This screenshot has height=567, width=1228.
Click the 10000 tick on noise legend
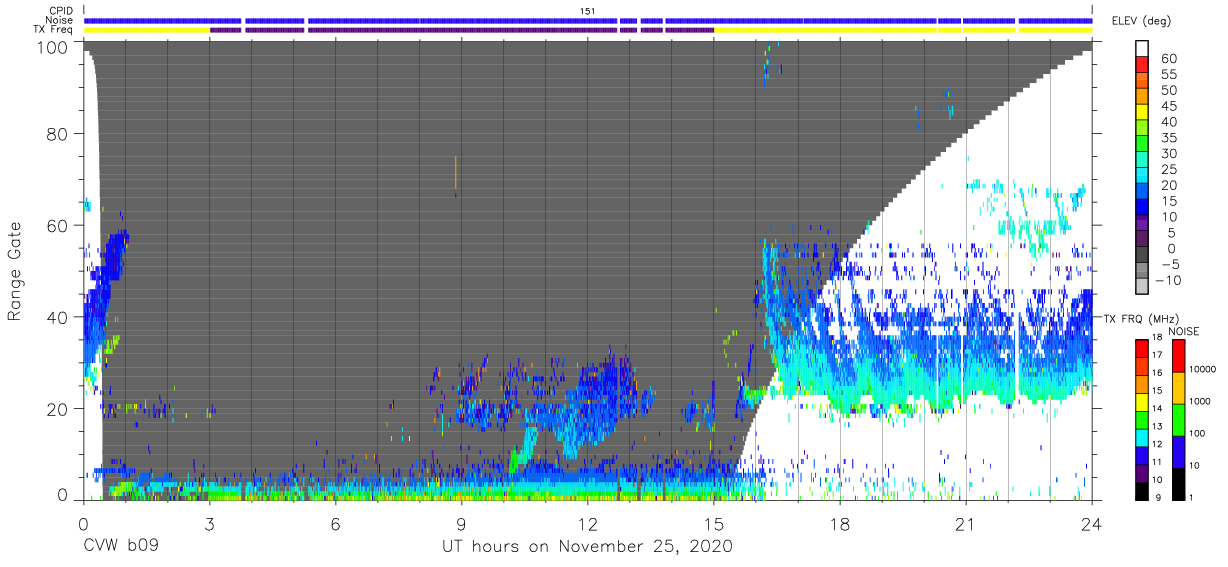pos(1204,369)
